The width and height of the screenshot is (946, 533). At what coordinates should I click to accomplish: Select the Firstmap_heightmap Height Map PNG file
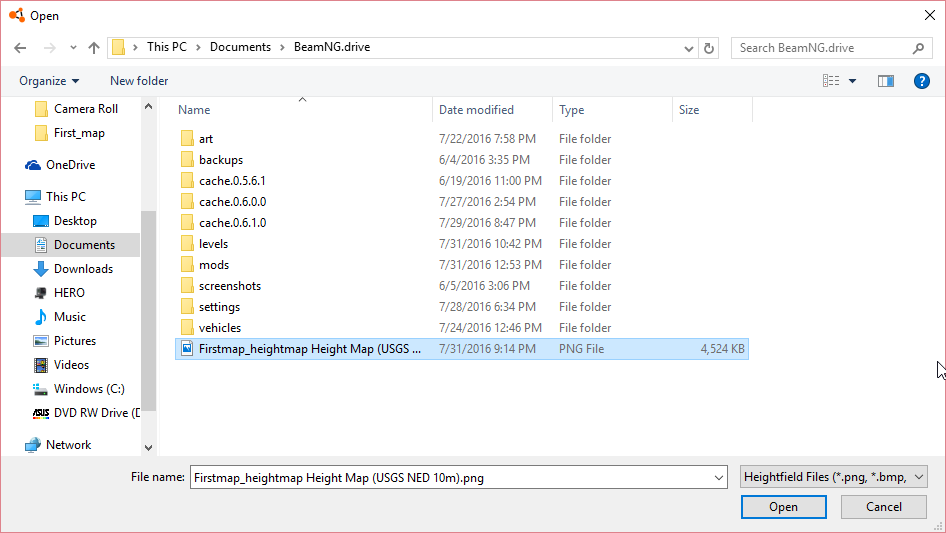[x=462, y=349]
